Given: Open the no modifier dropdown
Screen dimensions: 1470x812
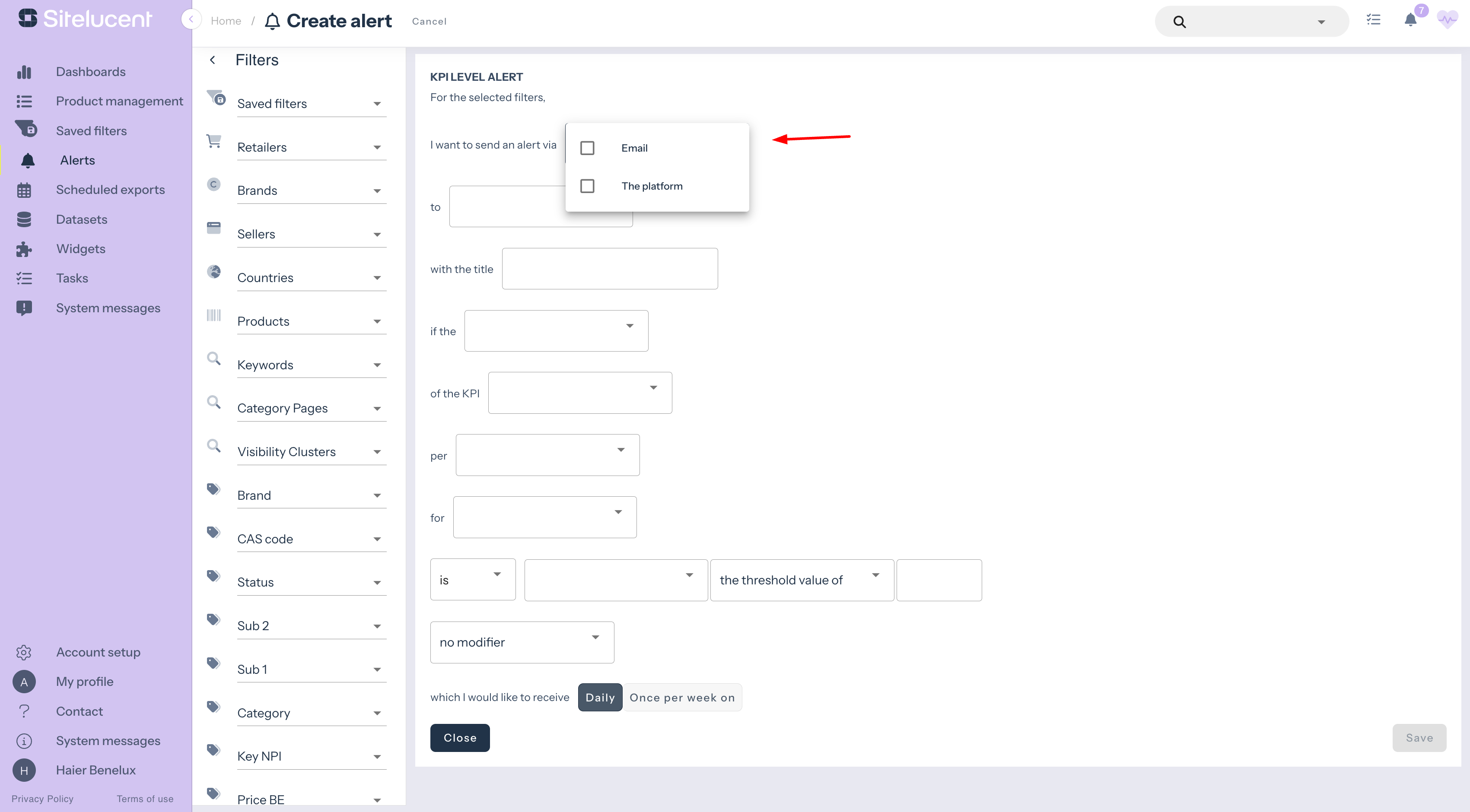Looking at the screenshot, I should click(522, 642).
